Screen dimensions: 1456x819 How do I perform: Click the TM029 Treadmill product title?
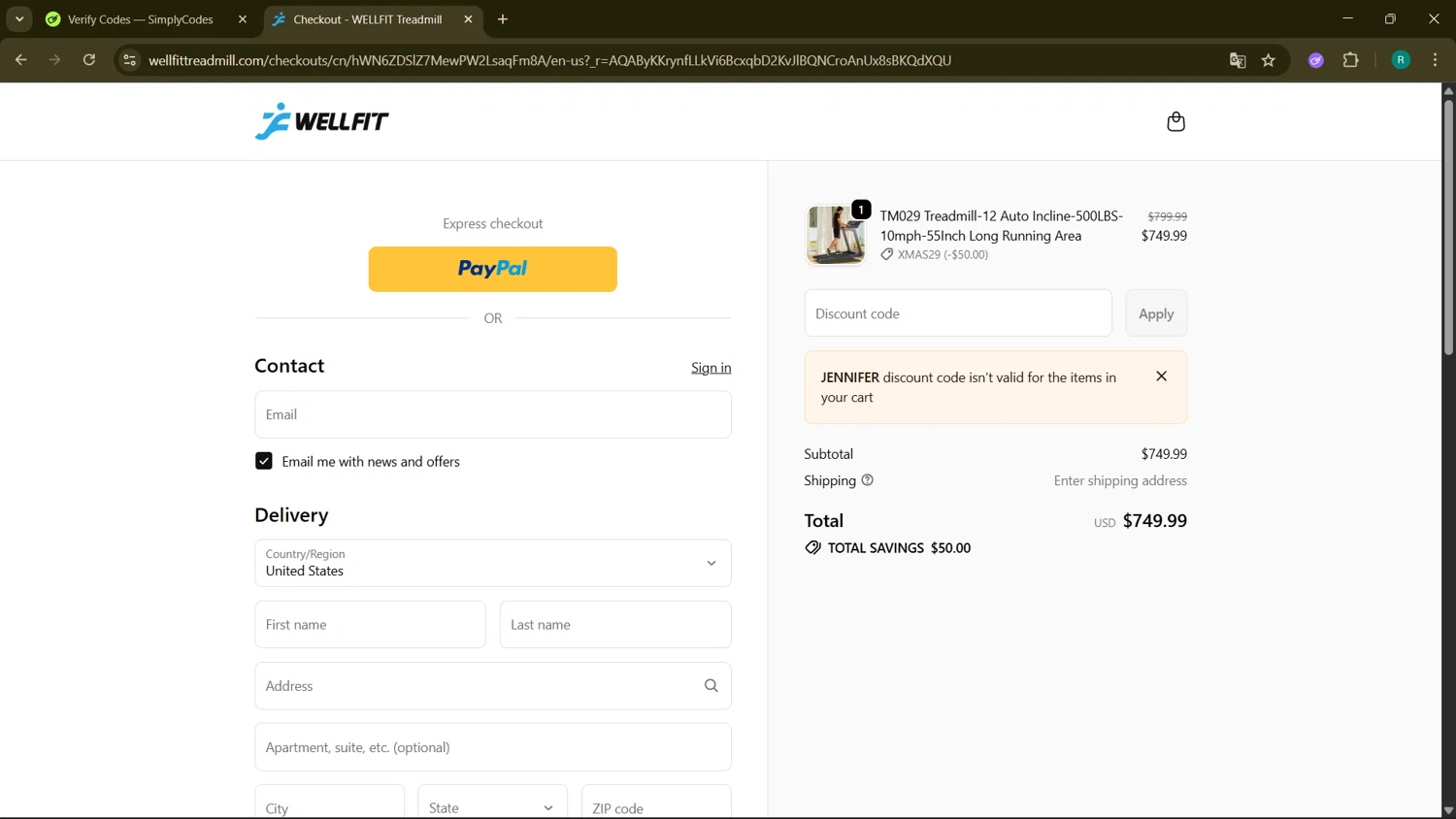1001,226
